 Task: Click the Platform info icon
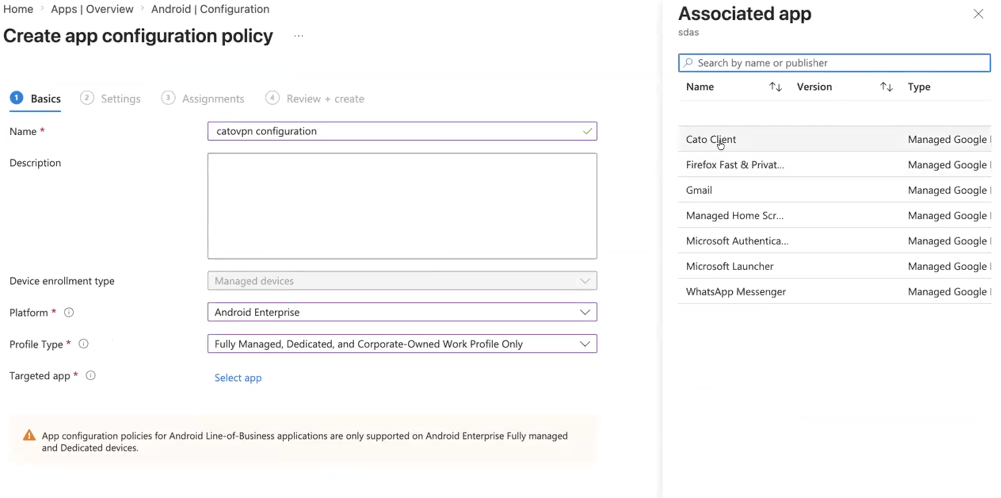coord(70,312)
